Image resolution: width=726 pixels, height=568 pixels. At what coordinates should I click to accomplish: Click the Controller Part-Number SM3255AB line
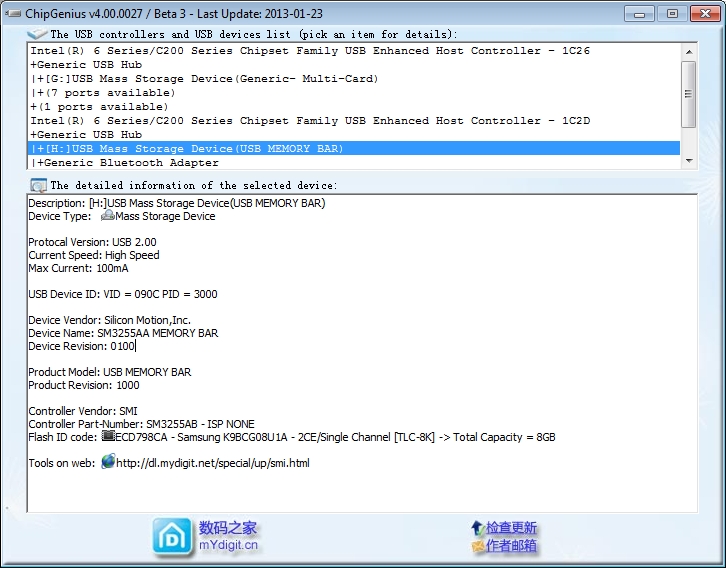coord(141,424)
